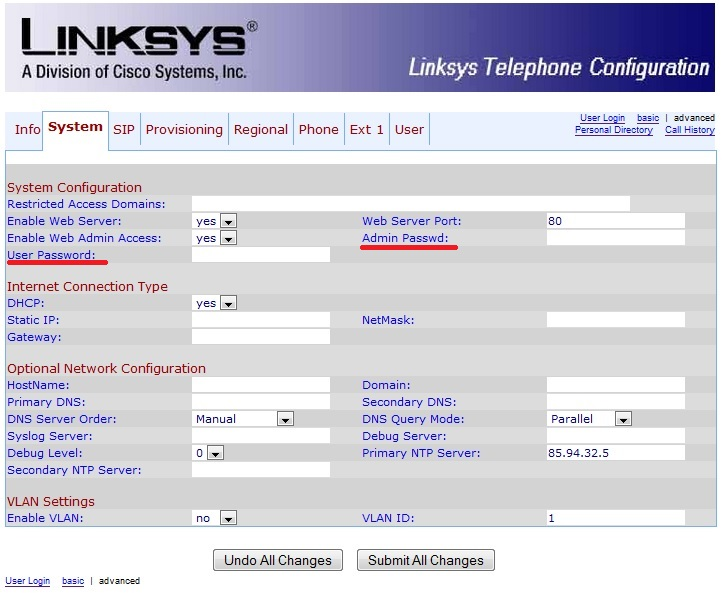
Task: Open the Provisioning tab
Action: click(x=184, y=129)
